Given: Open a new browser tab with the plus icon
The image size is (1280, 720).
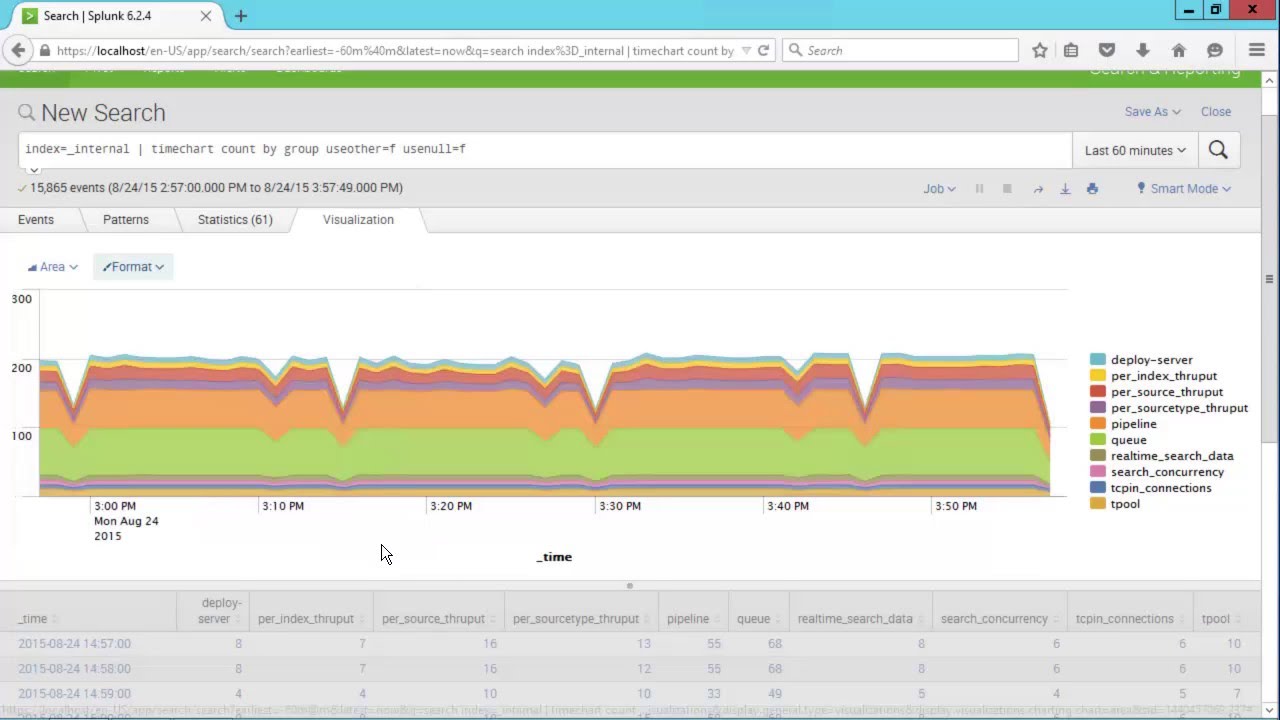Looking at the screenshot, I should [x=241, y=16].
